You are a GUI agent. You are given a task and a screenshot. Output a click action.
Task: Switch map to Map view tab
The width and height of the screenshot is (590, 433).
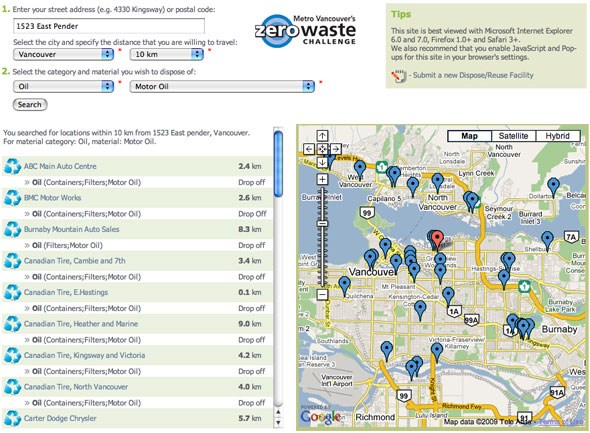[470, 136]
